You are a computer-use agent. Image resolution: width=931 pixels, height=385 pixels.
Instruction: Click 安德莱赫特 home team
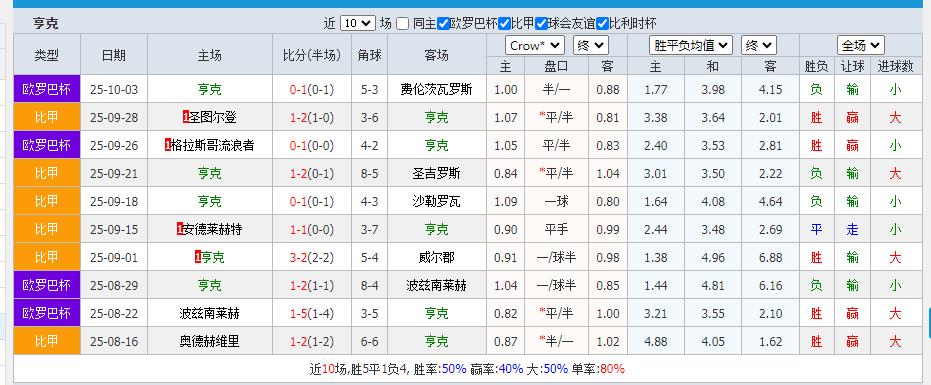click(x=213, y=229)
